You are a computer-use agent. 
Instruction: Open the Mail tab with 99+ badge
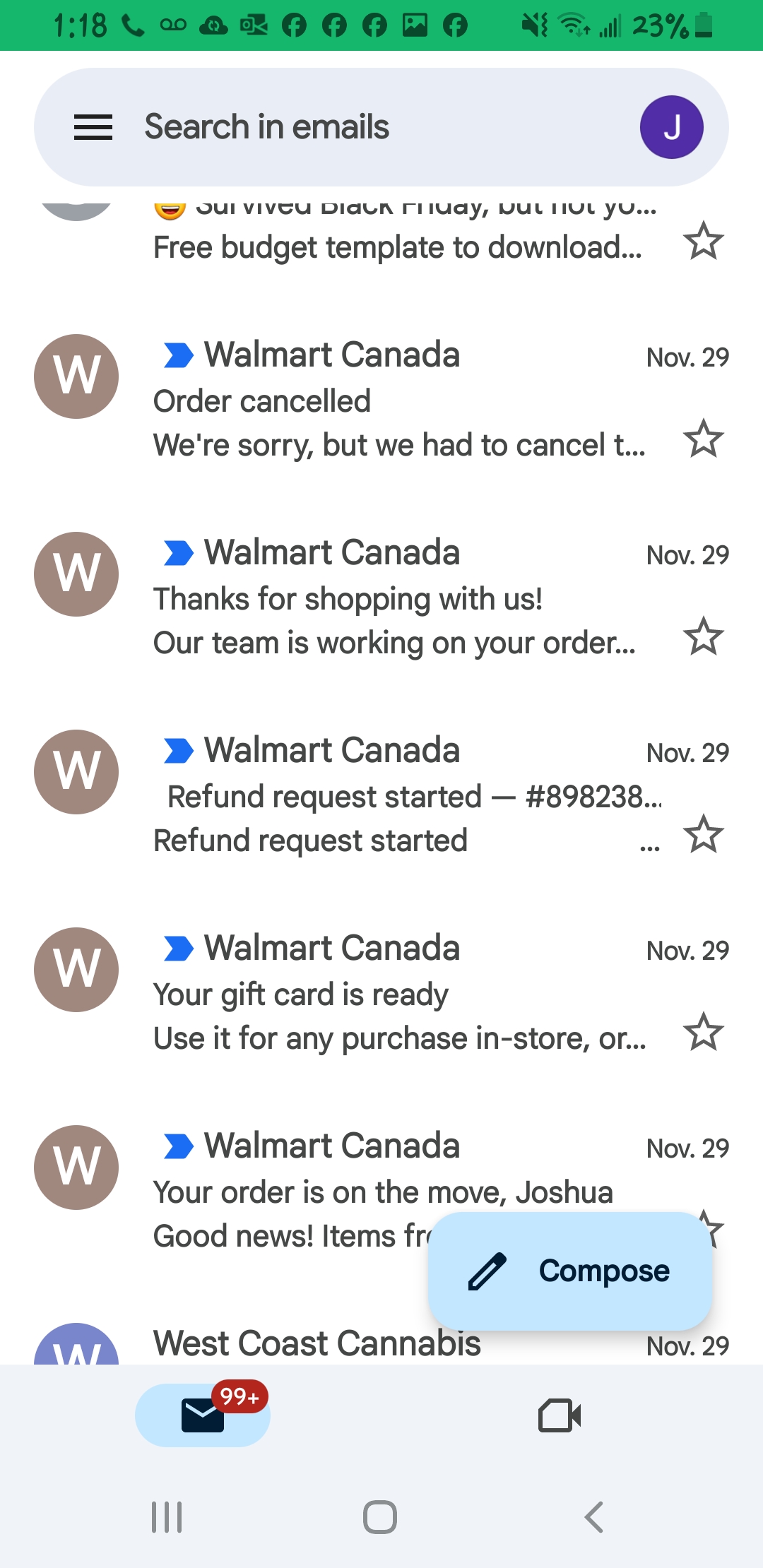click(203, 1415)
